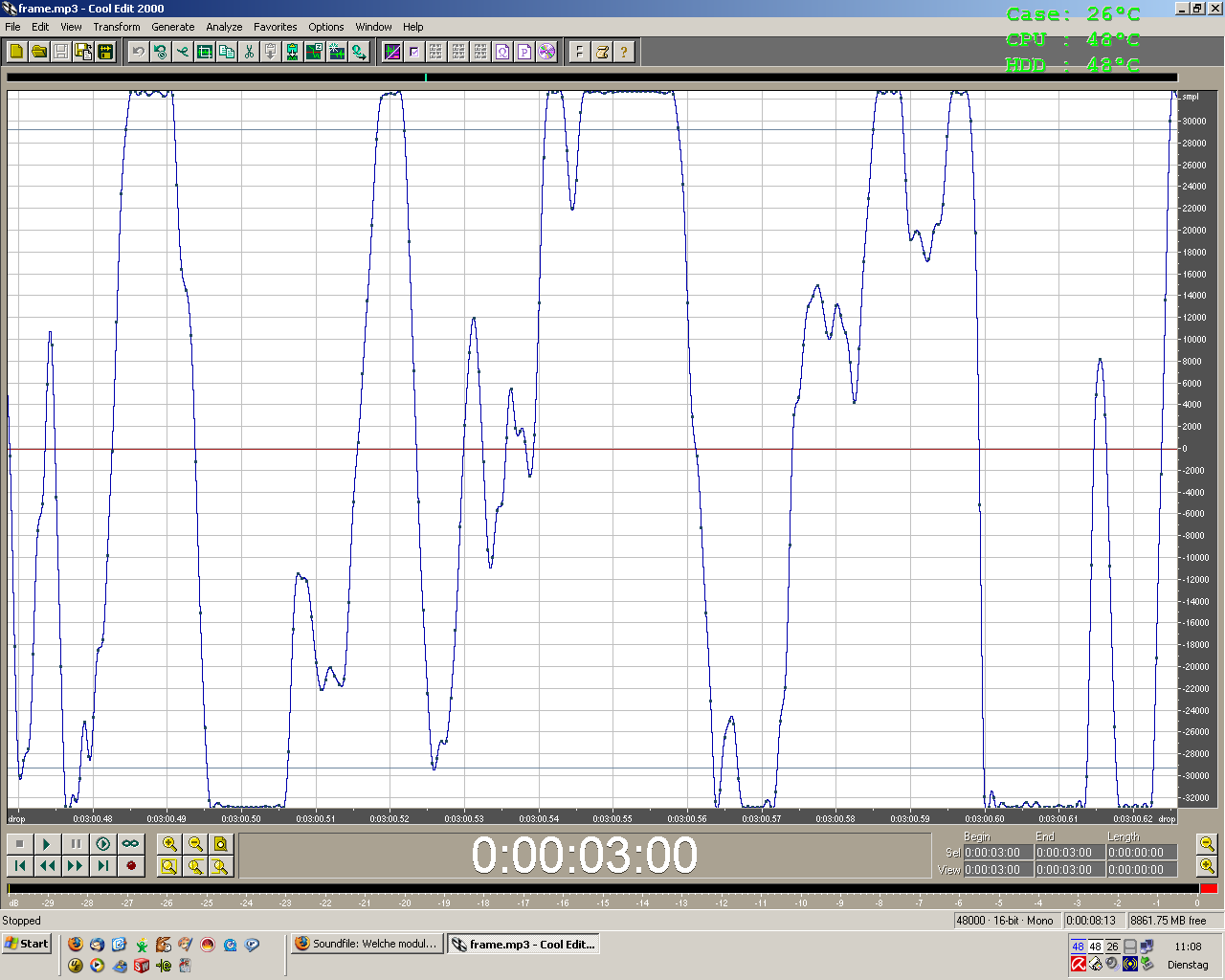Click the Q quantize page toolbar icon
This screenshot has height=980, width=1225.
pos(502,52)
